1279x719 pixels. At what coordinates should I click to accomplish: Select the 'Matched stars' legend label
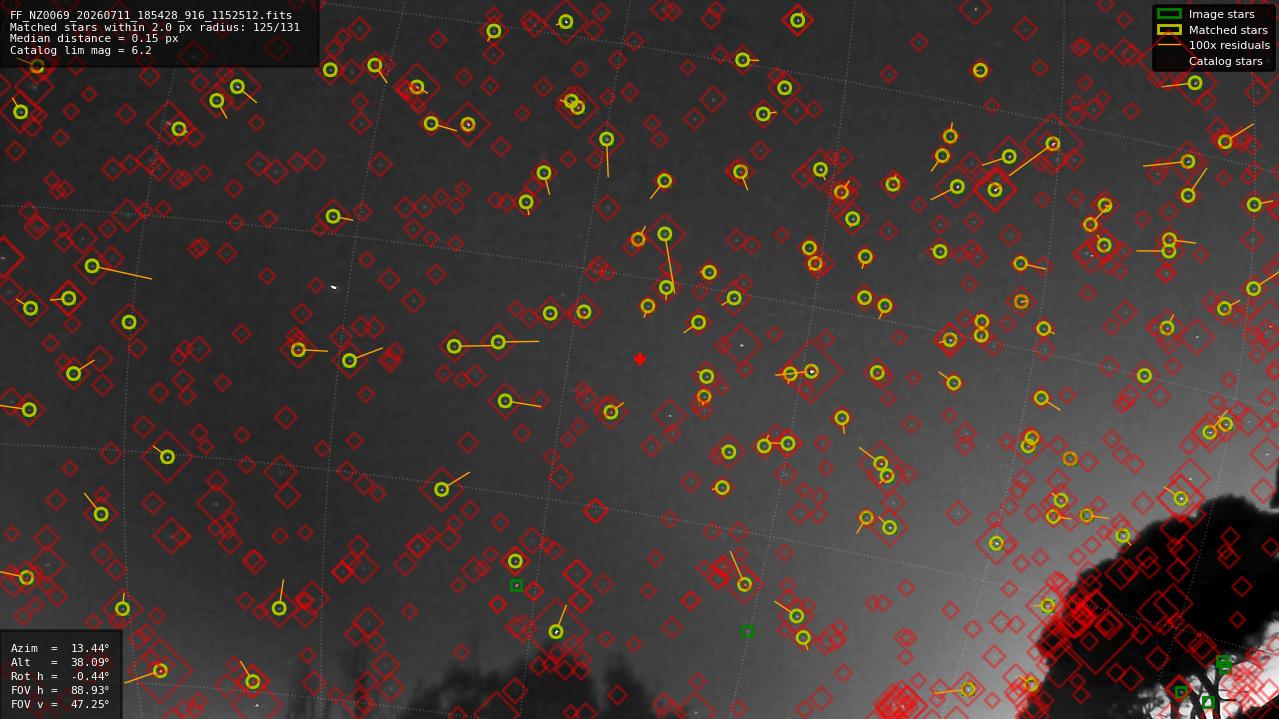(1228, 30)
